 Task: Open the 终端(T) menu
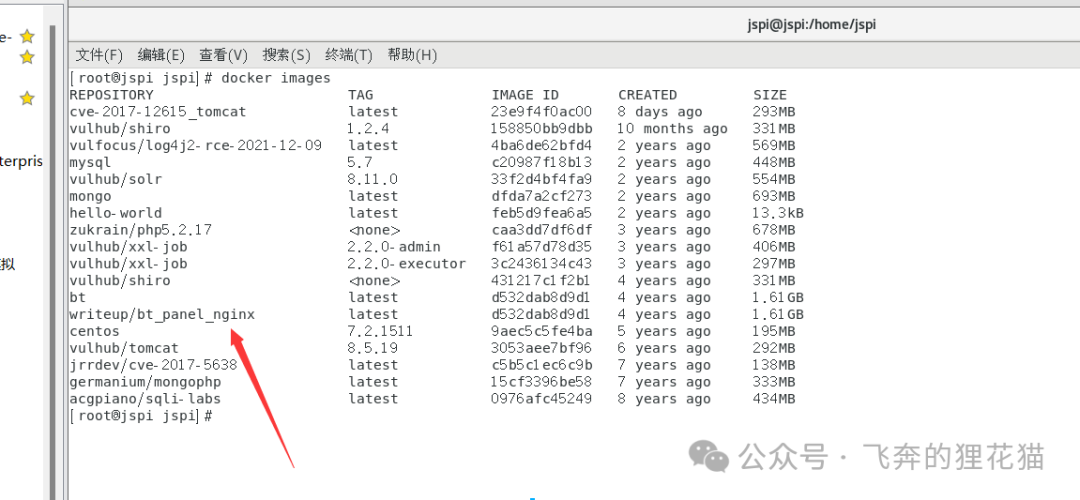click(349, 55)
